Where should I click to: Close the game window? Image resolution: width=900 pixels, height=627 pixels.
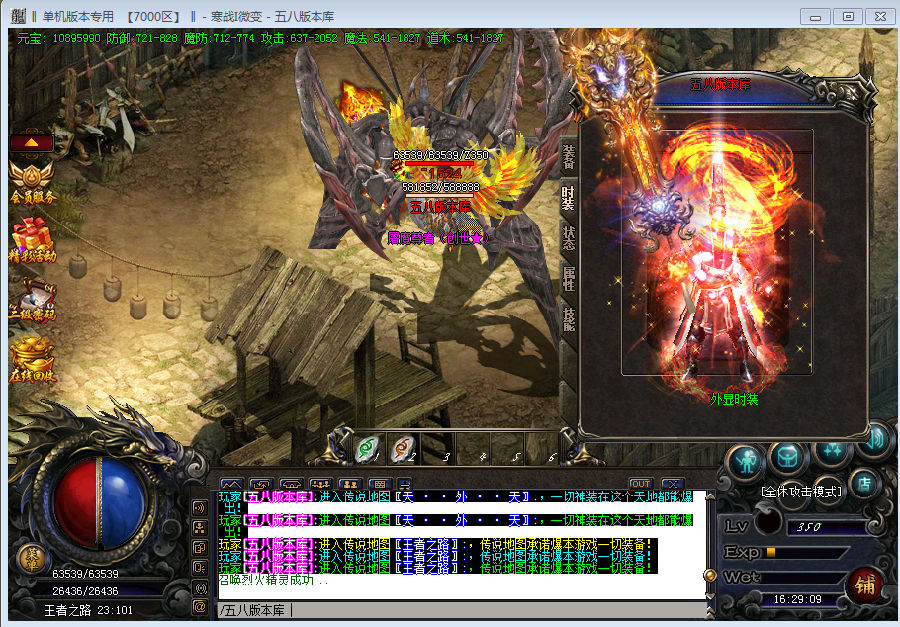880,17
